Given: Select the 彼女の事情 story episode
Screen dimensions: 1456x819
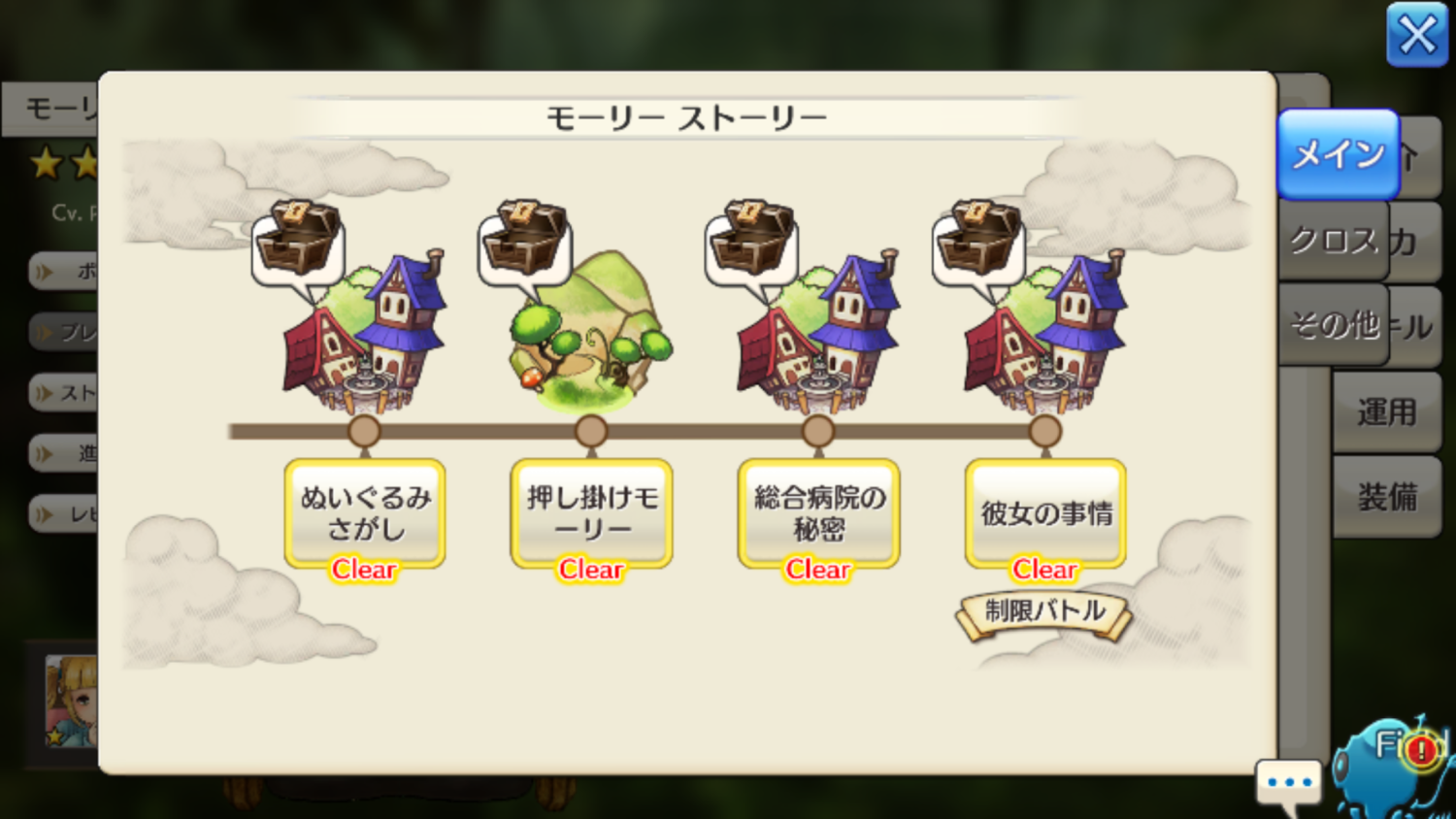Looking at the screenshot, I should [x=1045, y=513].
